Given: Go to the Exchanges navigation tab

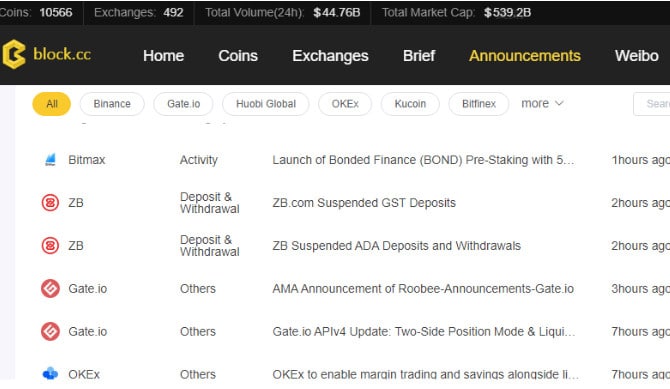Looking at the screenshot, I should tap(330, 56).
